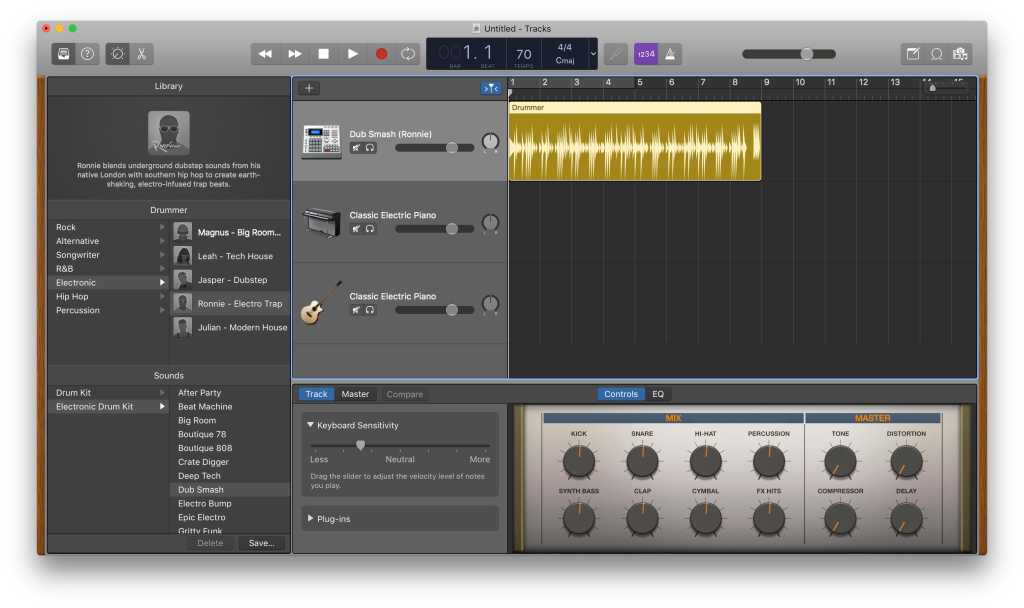Select Jasper - Dubstep drummer
This screenshot has height=608, width=1024.
tap(232, 280)
